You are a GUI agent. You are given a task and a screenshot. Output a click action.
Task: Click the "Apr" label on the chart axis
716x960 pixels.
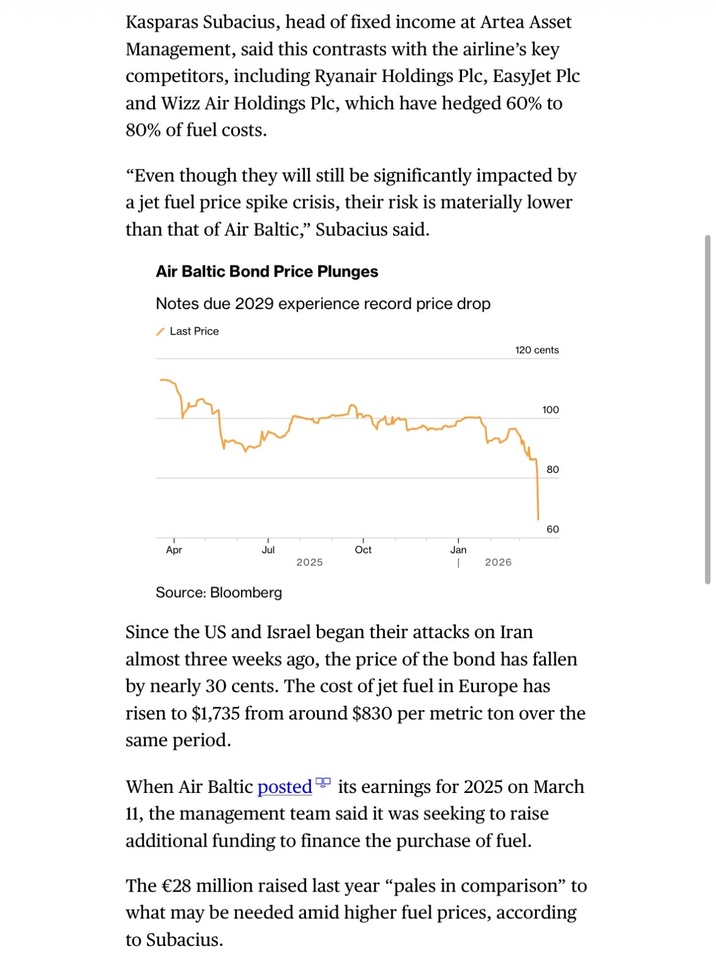click(x=174, y=550)
